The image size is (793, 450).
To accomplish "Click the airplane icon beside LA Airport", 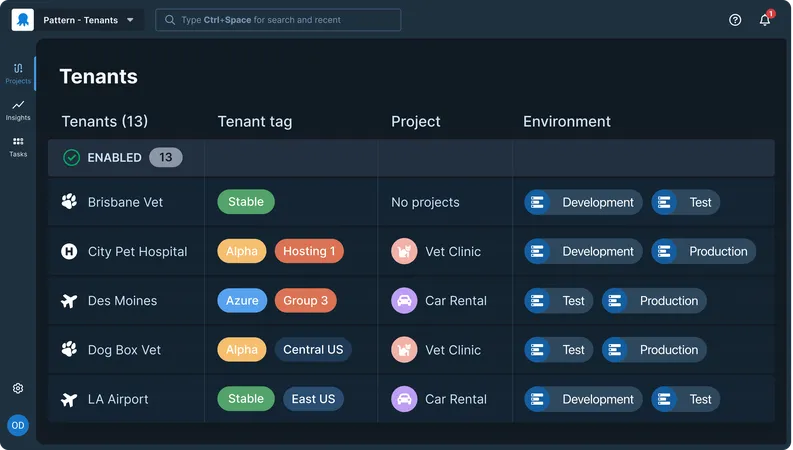I will point(69,399).
